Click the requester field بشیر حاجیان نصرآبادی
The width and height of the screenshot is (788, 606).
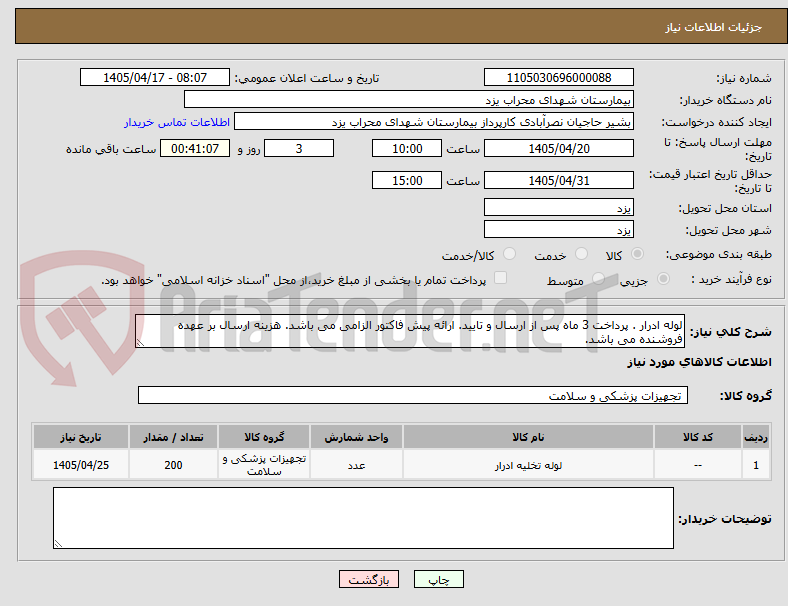pos(434,122)
